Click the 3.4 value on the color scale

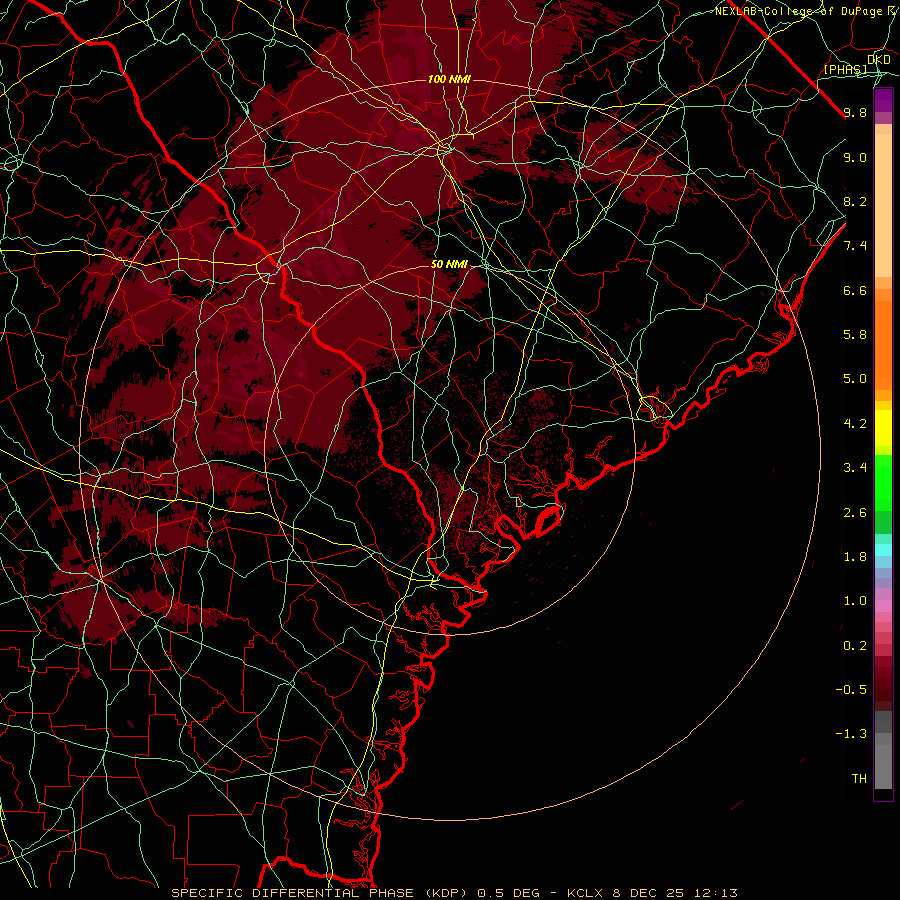(x=855, y=468)
